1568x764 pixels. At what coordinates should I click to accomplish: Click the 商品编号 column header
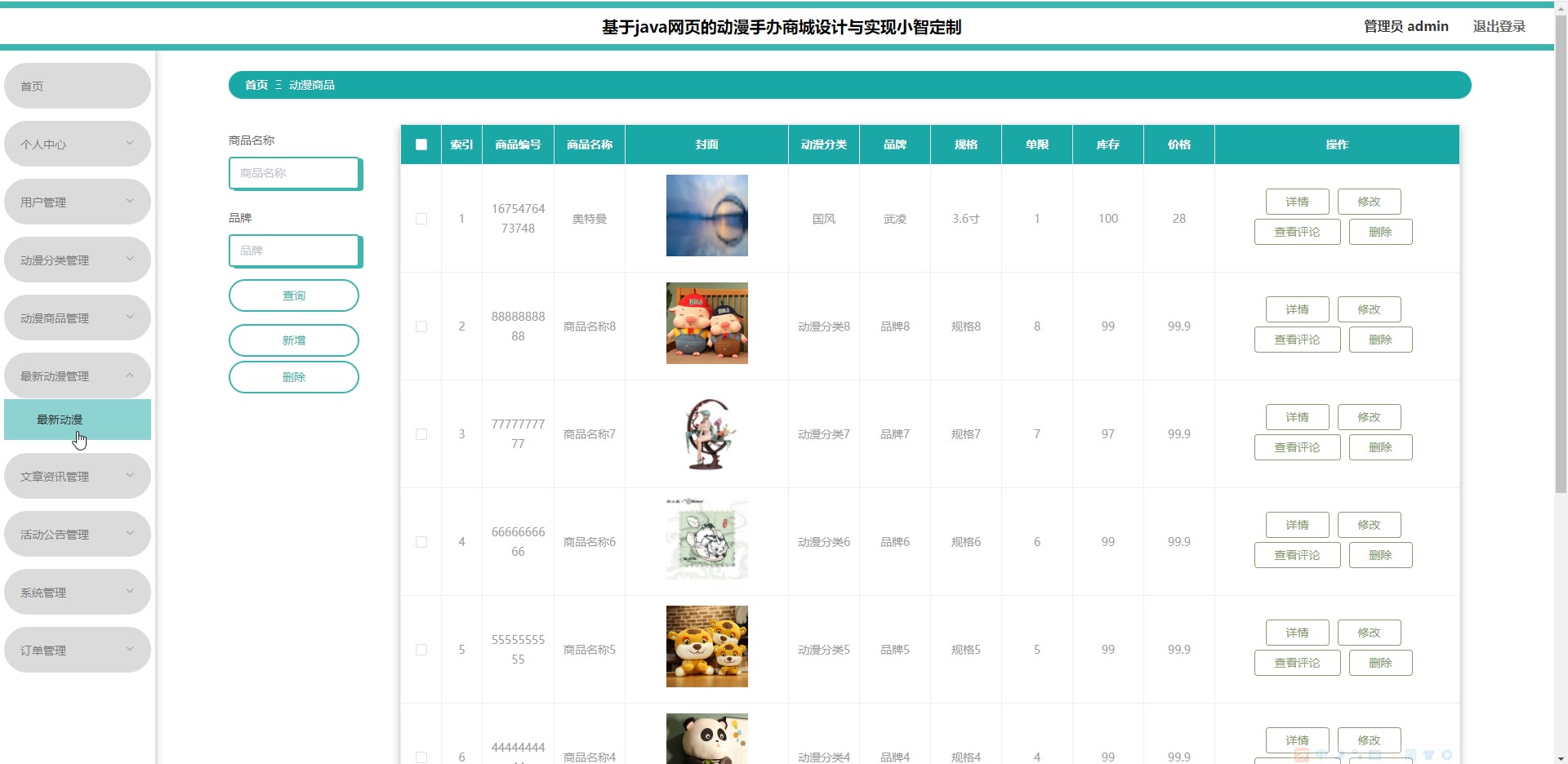[518, 144]
